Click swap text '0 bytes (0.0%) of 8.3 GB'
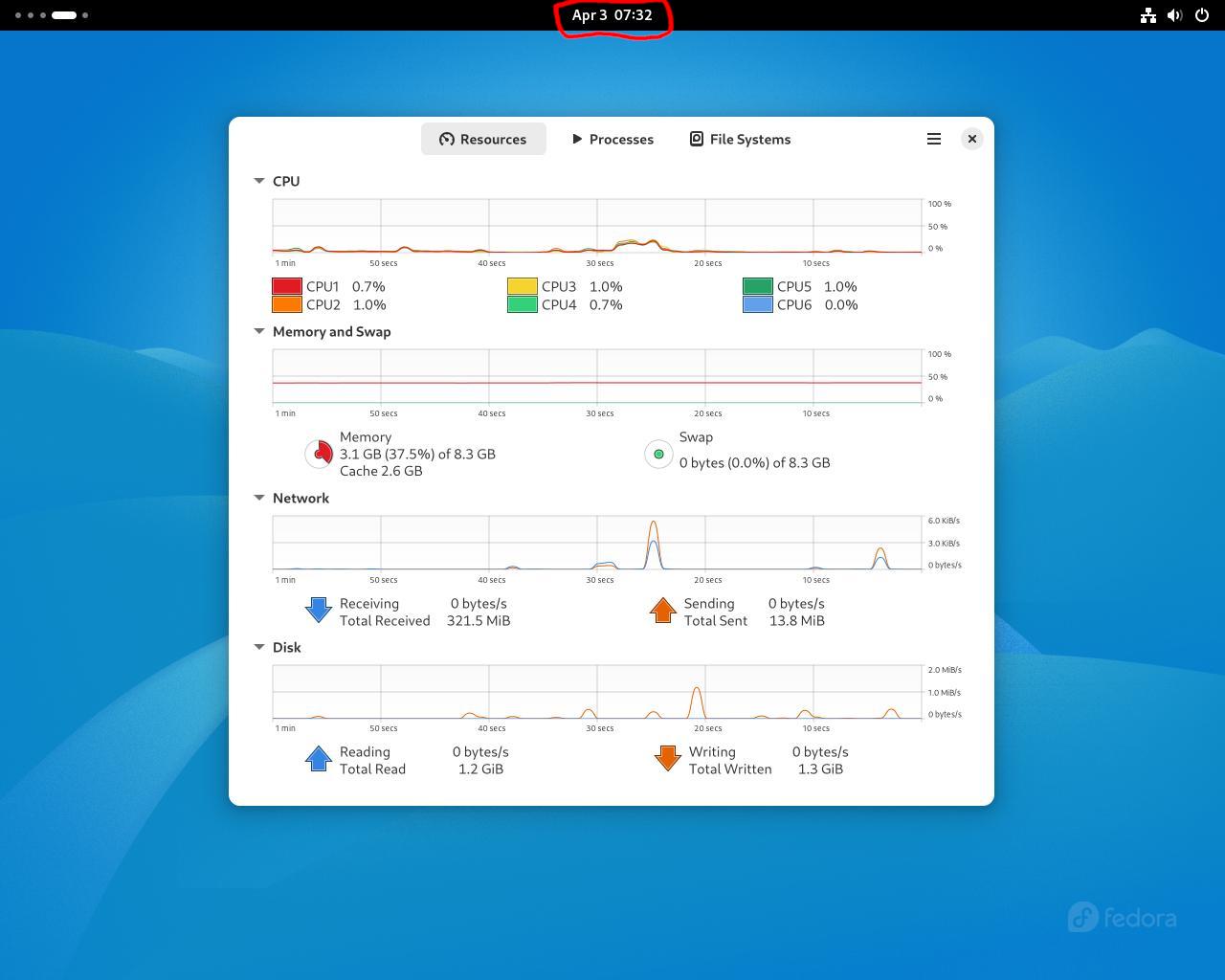1225x980 pixels. [x=754, y=462]
